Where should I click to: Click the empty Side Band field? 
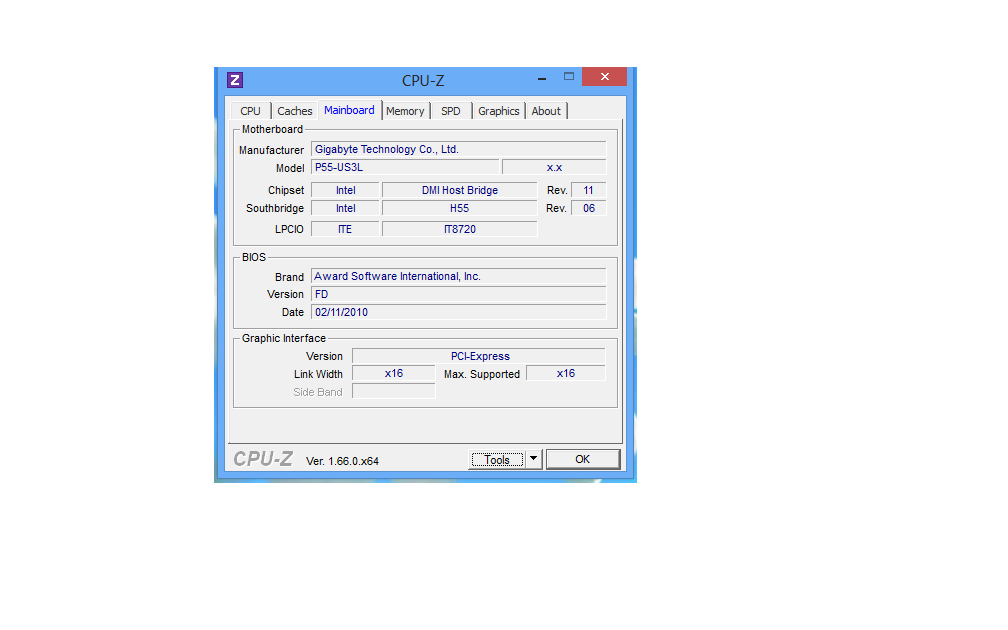pos(393,392)
